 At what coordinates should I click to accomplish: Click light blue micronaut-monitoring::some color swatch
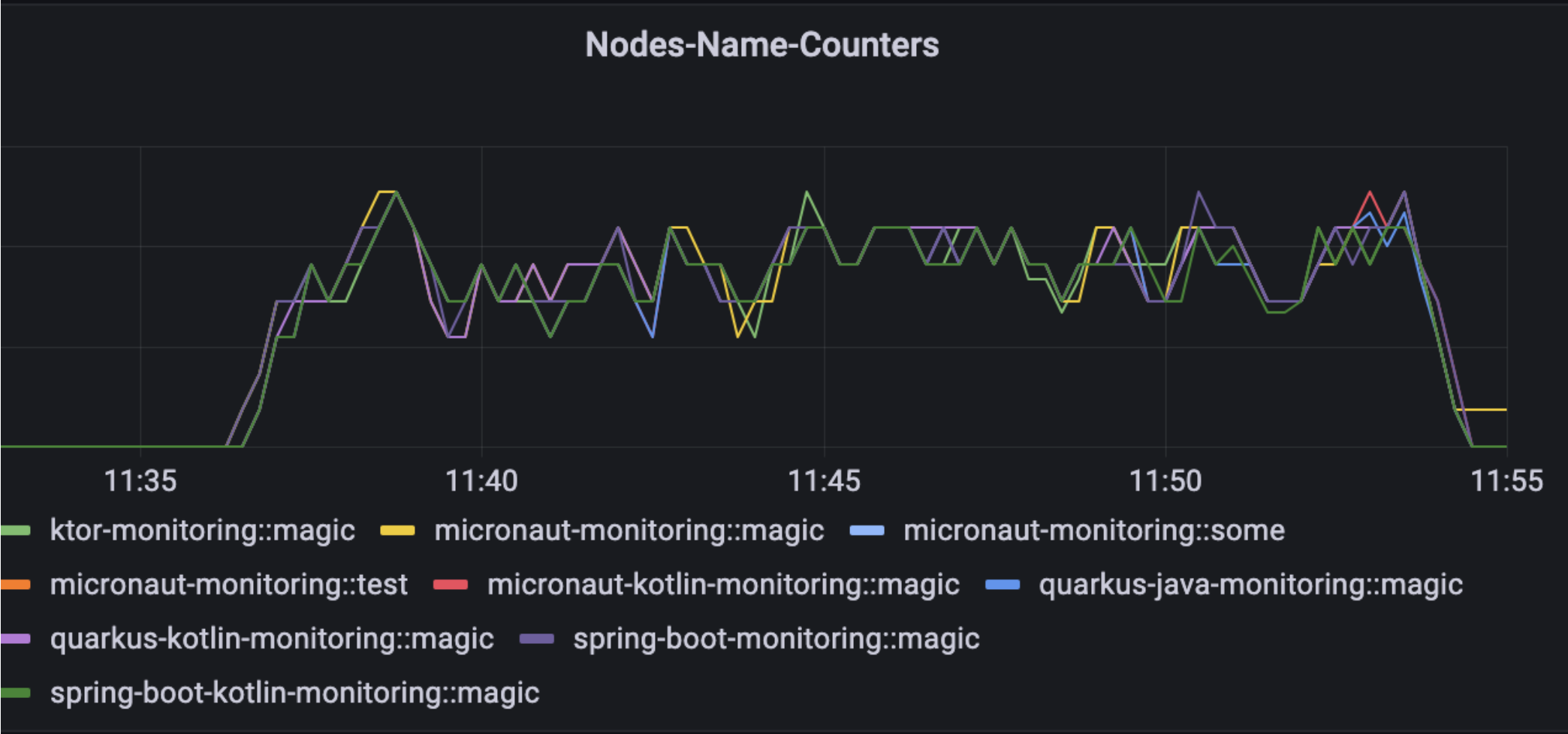tap(867, 531)
